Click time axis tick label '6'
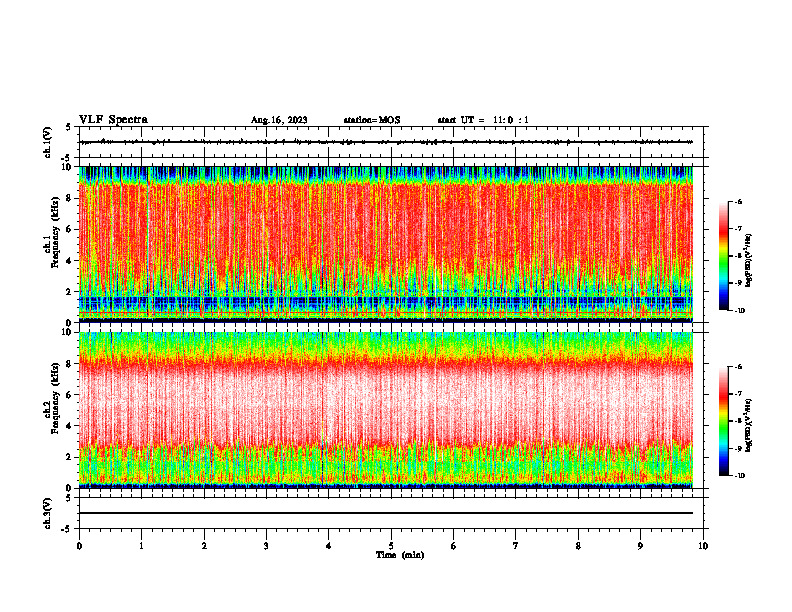 coord(454,546)
